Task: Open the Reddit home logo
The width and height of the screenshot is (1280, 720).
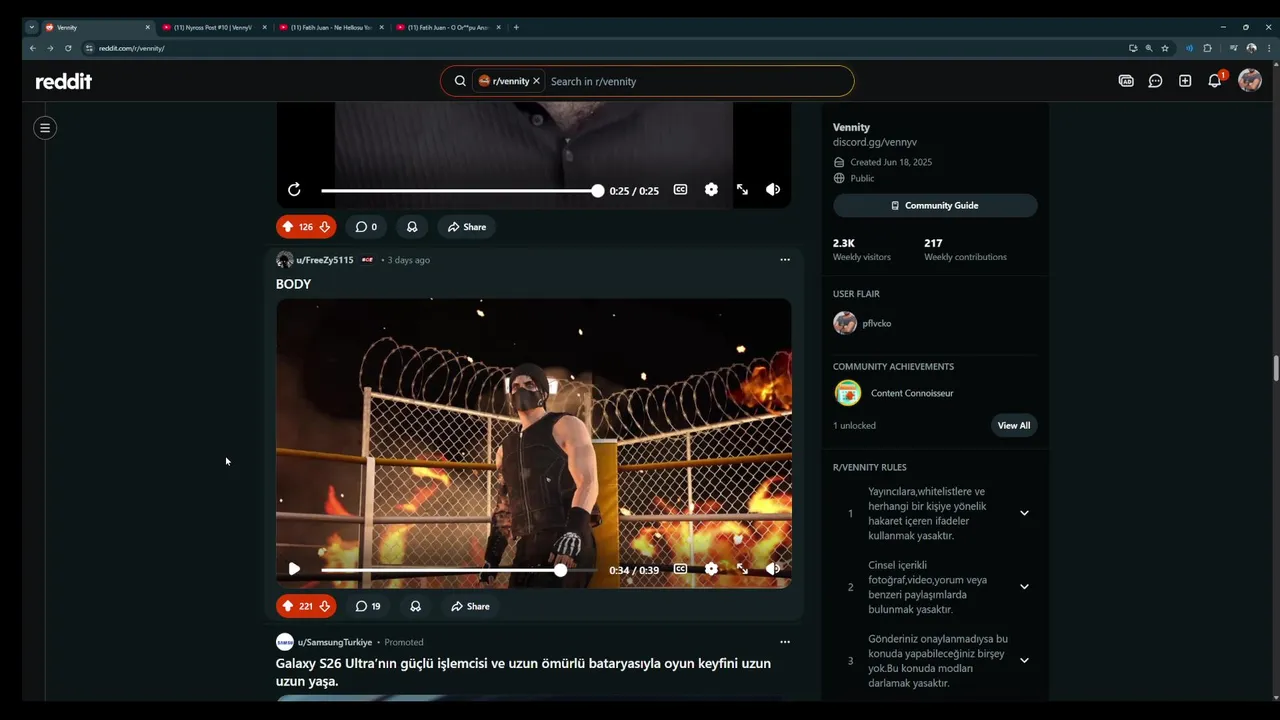Action: (x=63, y=81)
